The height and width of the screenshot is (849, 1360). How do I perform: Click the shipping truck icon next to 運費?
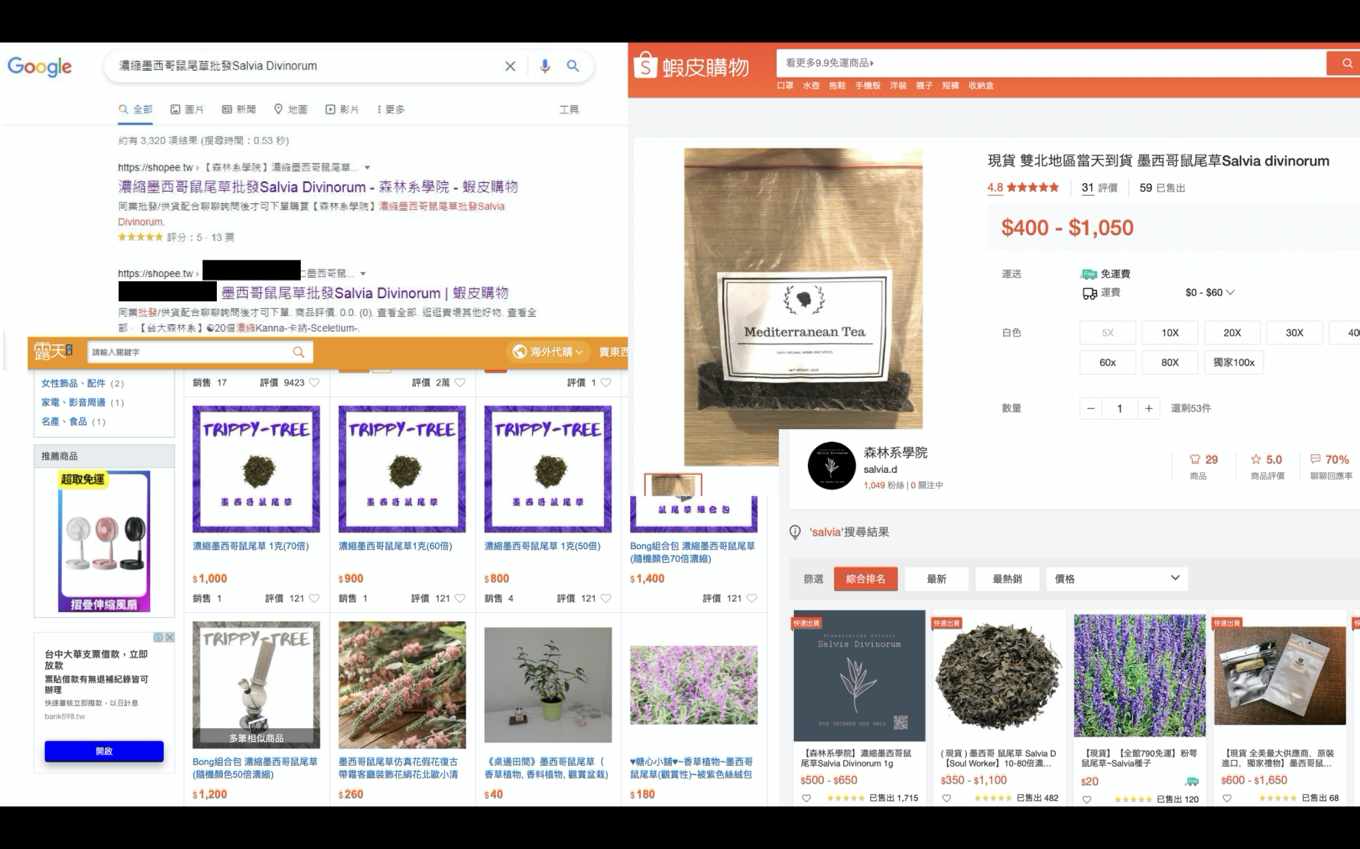pos(1089,293)
